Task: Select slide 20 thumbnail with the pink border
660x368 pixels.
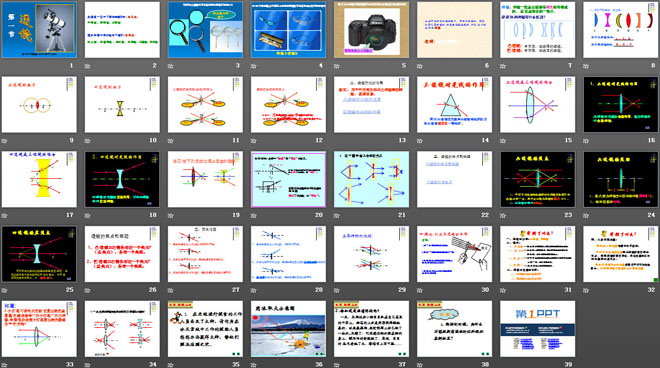Action: 288,179
